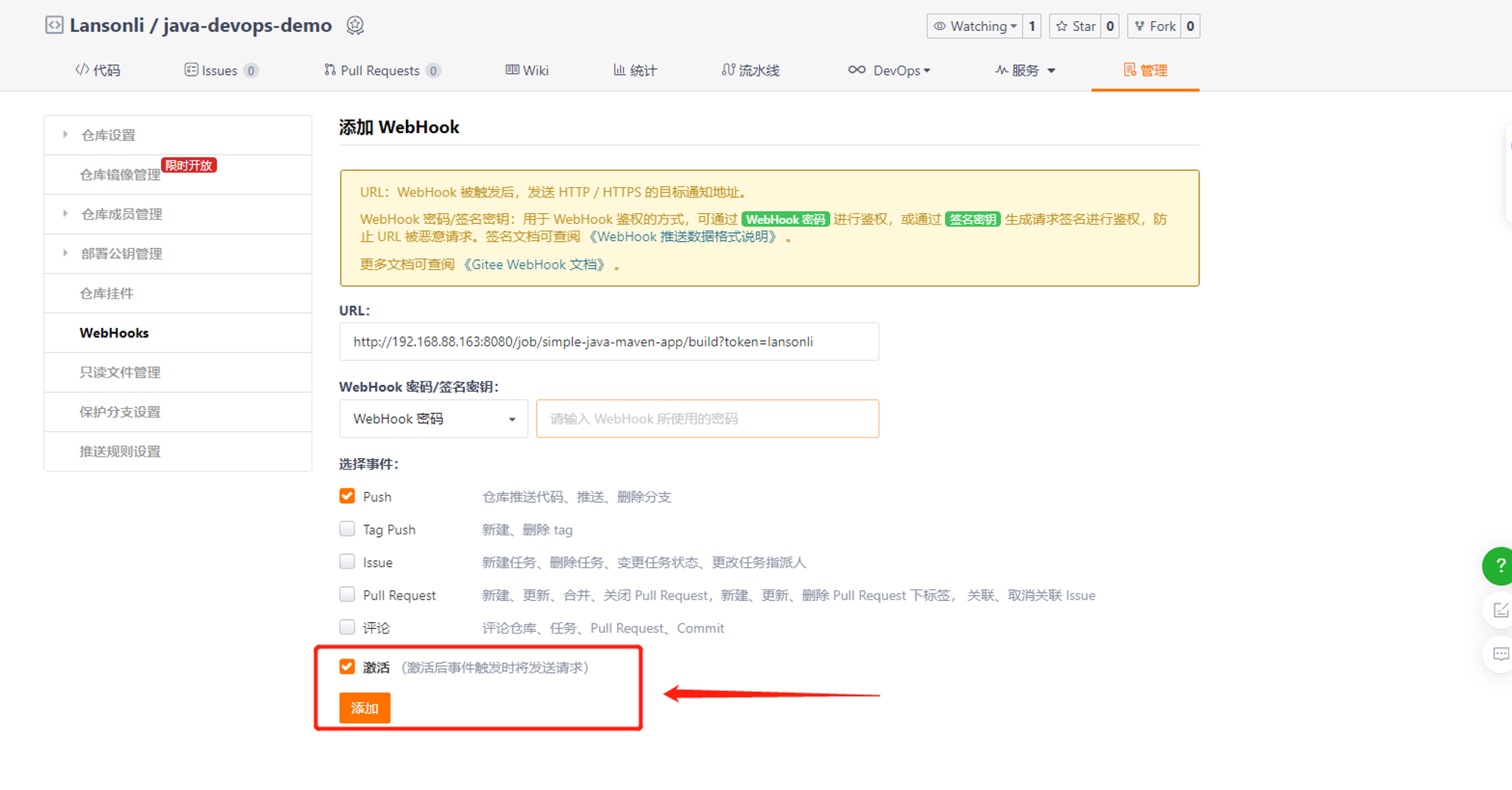The image size is (1512, 790).
Task: Click the watcher count 1
Action: (x=1032, y=26)
